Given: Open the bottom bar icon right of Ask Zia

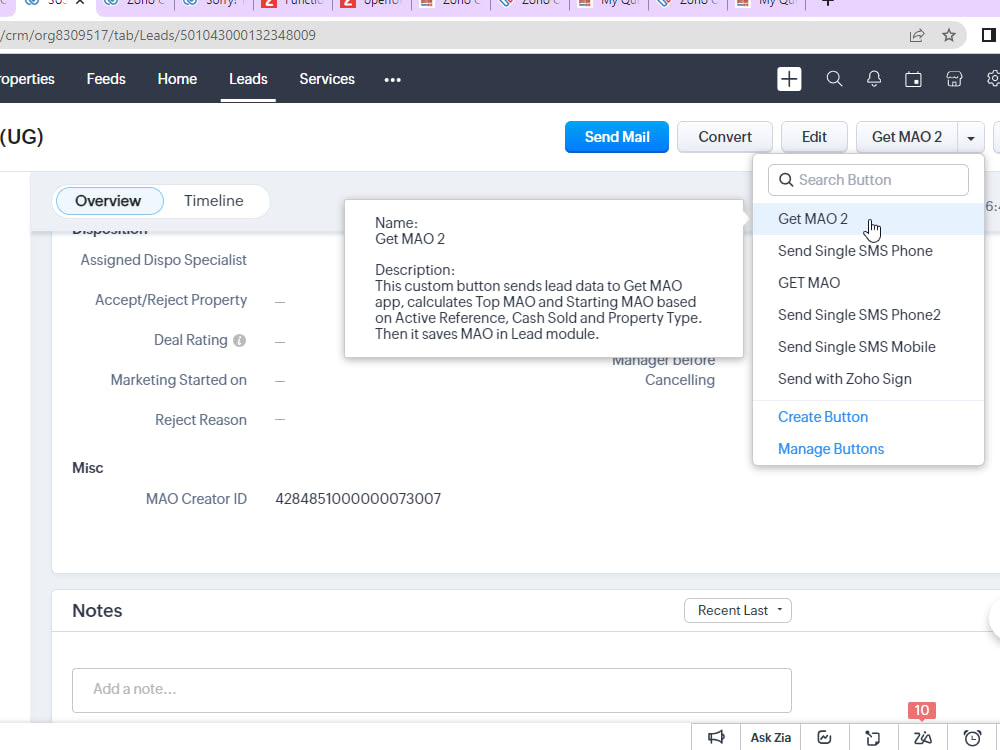Looking at the screenshot, I should 824,737.
